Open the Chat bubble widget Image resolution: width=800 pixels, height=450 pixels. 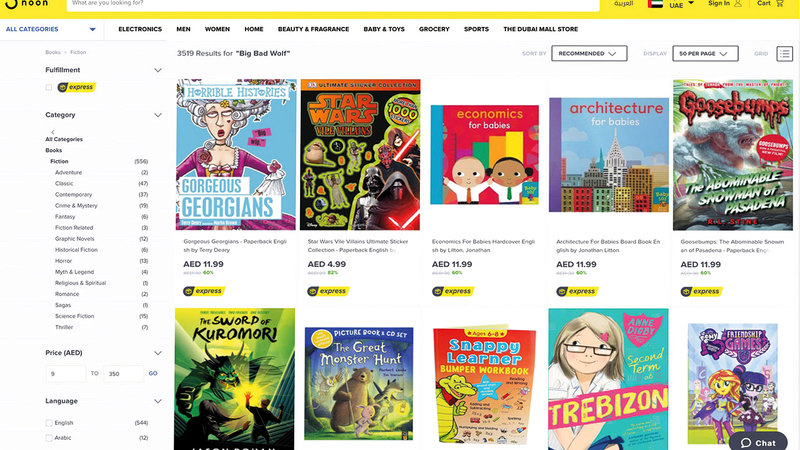pyautogui.click(x=758, y=442)
